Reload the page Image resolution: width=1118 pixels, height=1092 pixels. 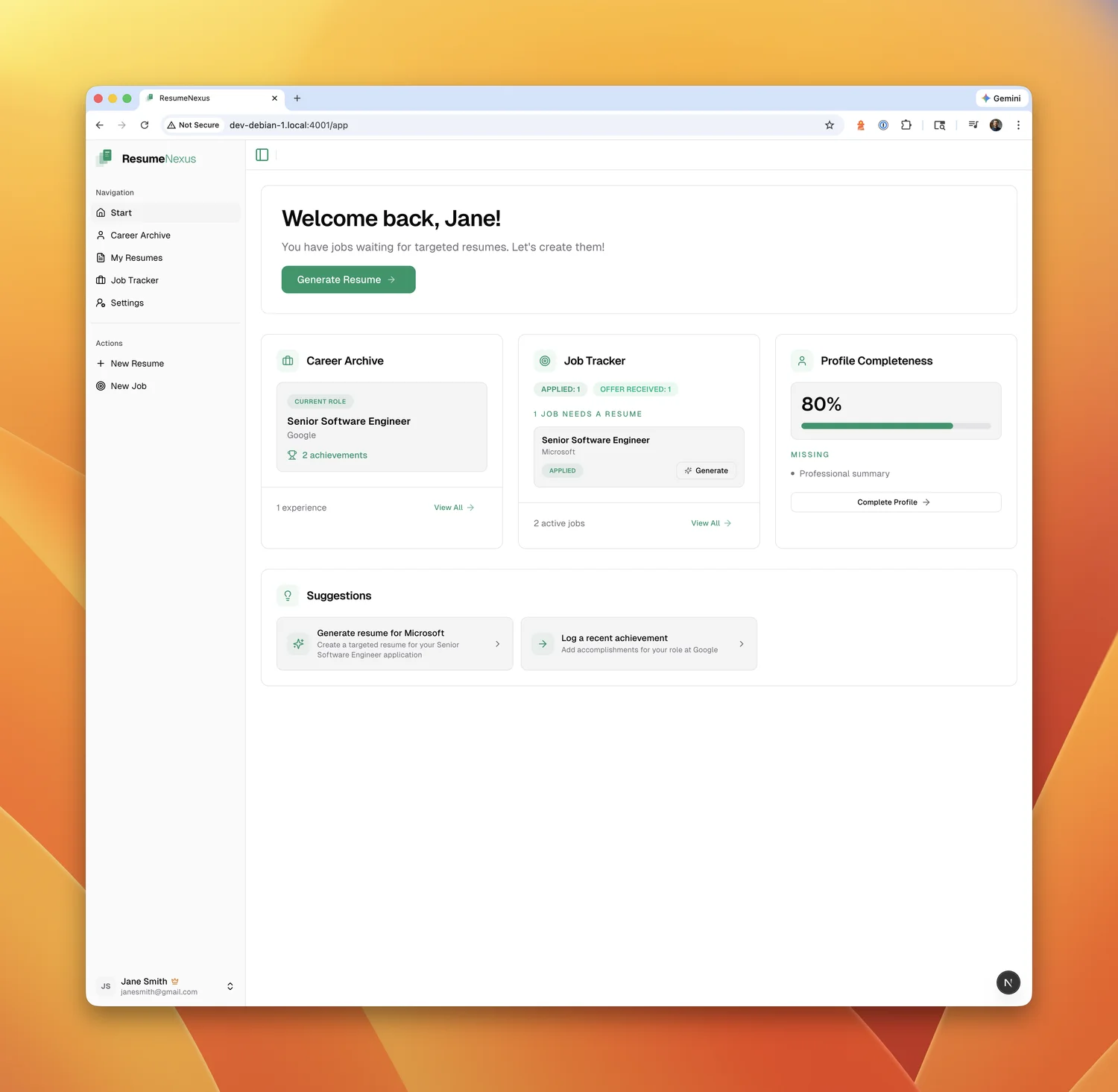point(145,125)
